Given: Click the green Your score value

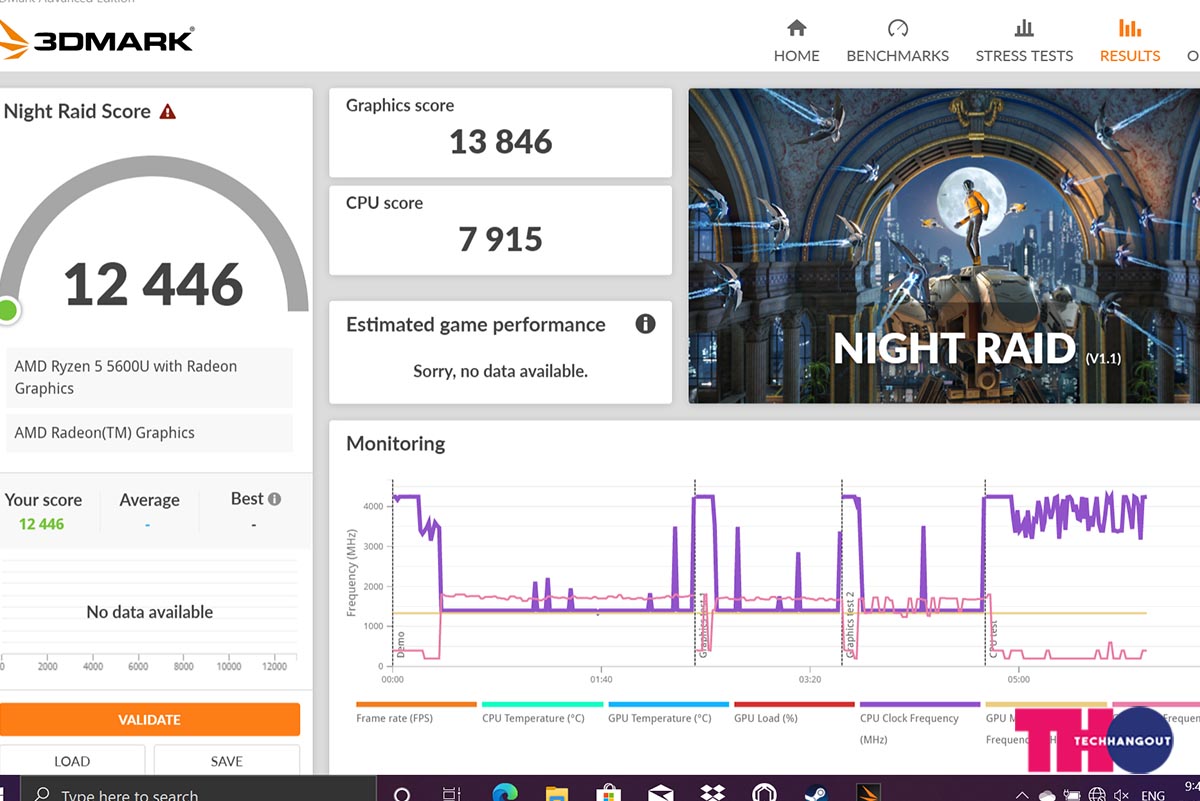Looking at the screenshot, I should coord(41,524).
